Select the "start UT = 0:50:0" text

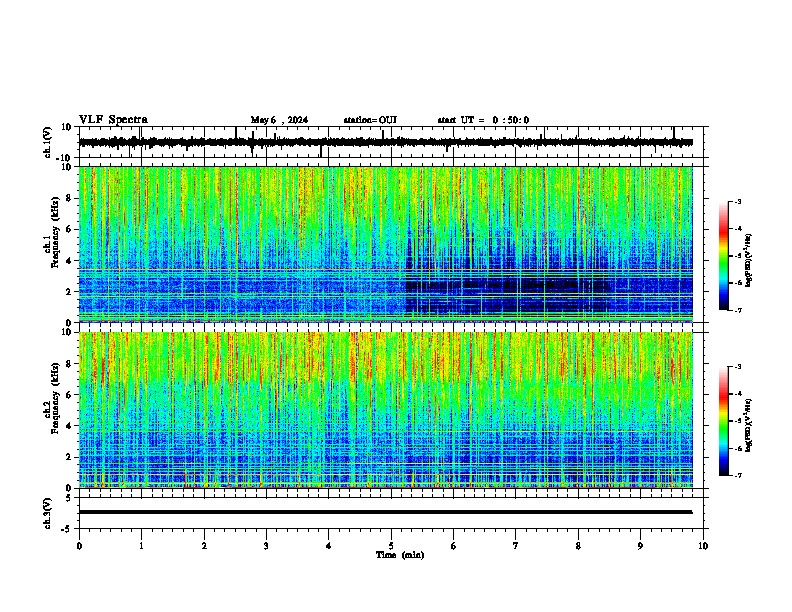(483, 120)
